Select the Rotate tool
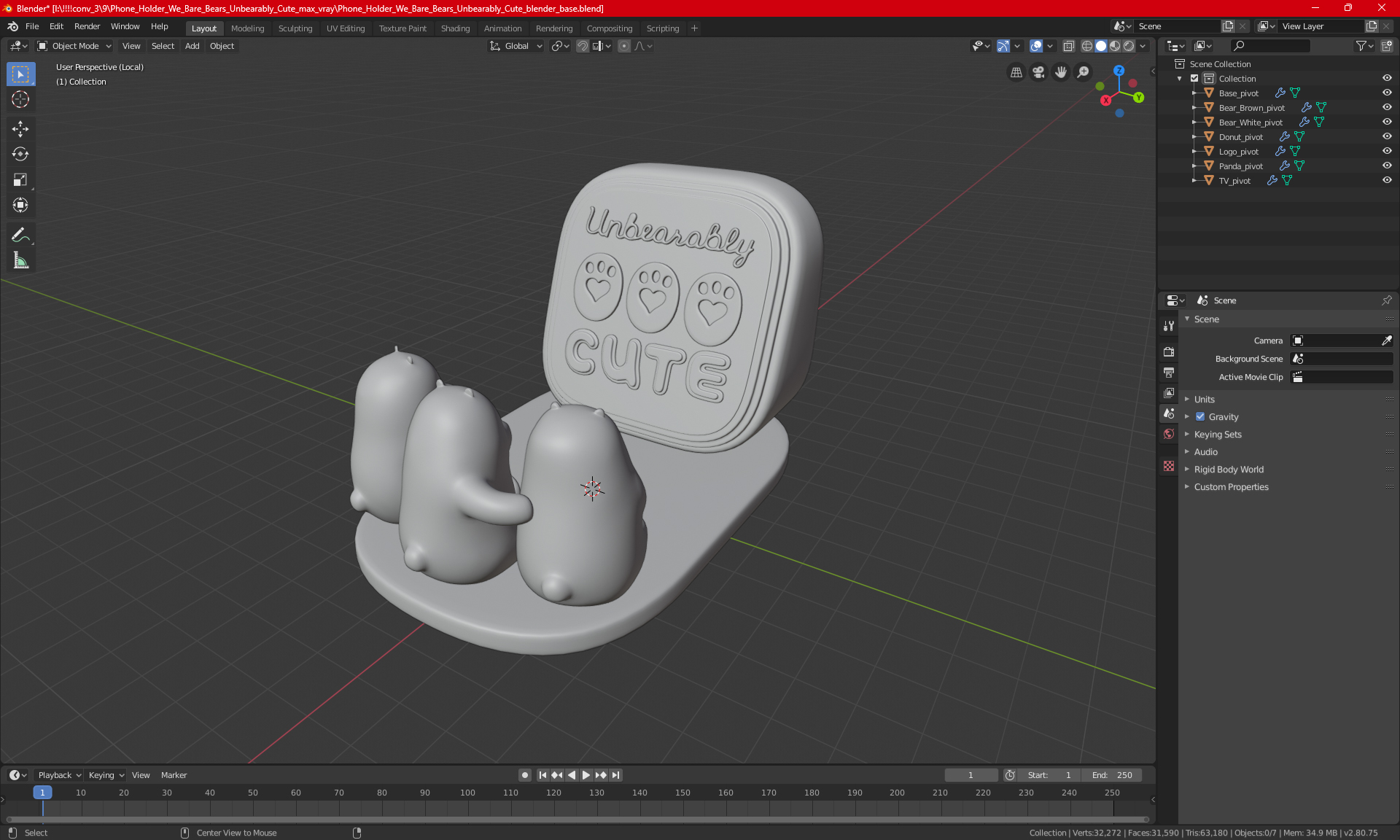The height and width of the screenshot is (840, 1400). pos(20,154)
